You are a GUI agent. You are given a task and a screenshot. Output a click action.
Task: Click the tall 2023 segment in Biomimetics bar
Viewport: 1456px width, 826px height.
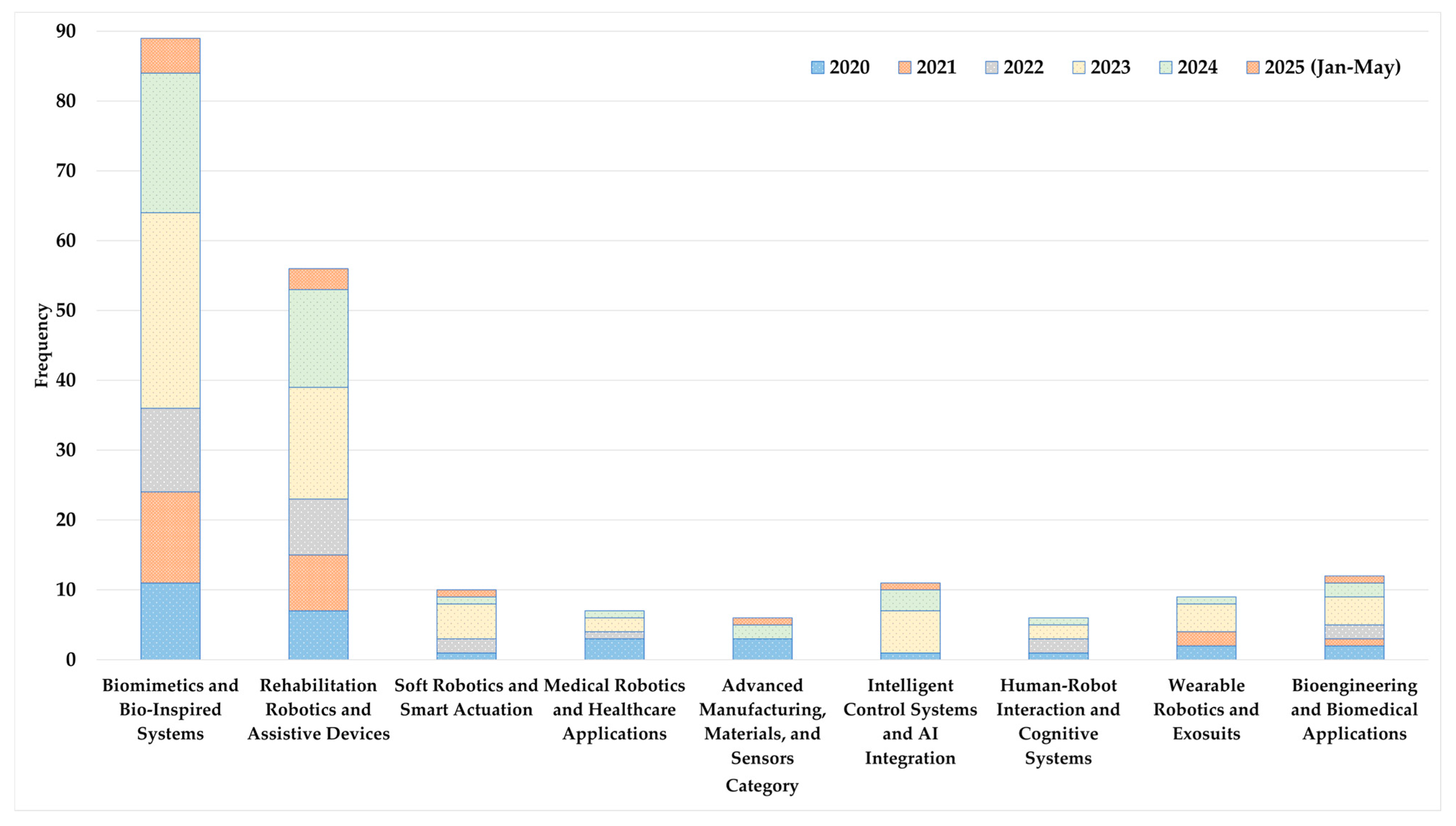pos(170,310)
